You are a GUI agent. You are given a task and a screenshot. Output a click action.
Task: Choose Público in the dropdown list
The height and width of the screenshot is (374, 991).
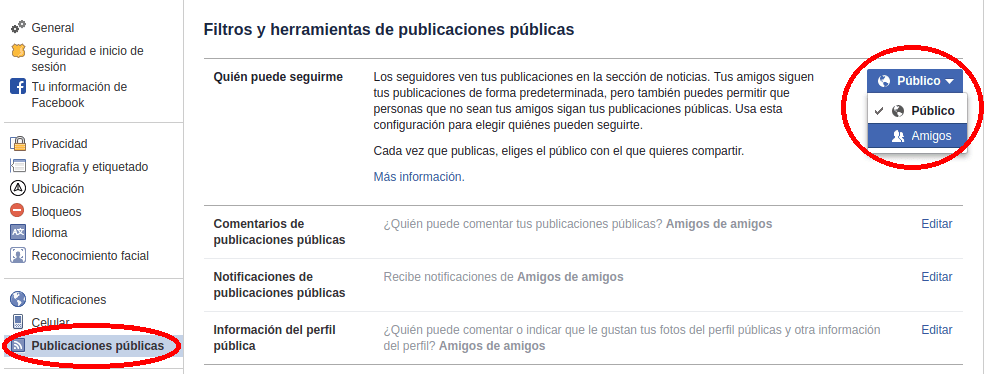point(917,111)
